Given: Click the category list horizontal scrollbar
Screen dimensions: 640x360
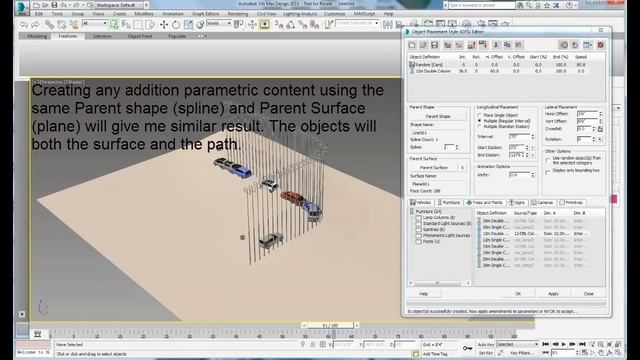Looking at the screenshot, I should point(440,283).
